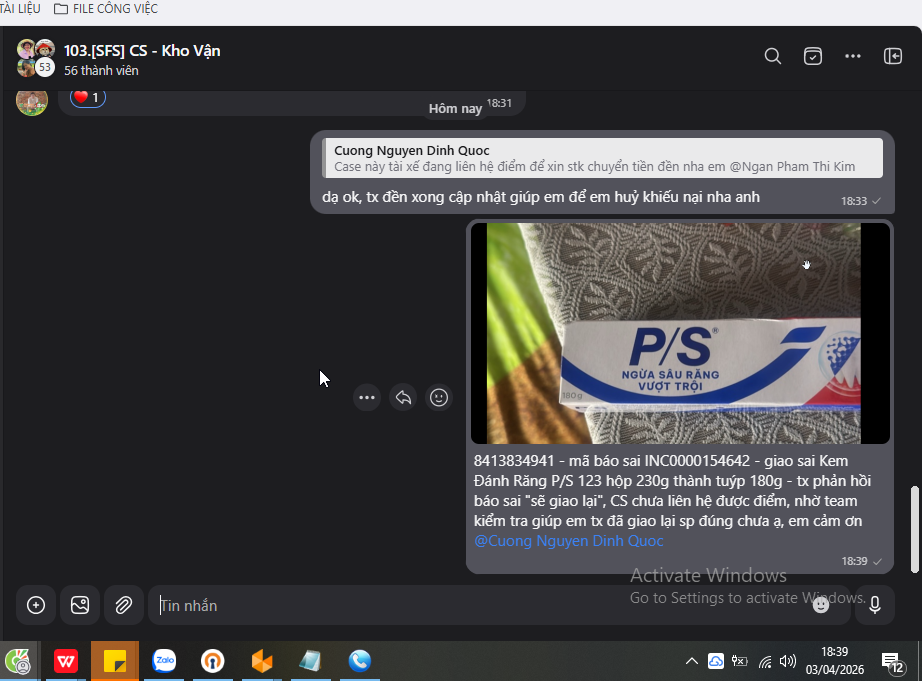Click the Hôm nay date separator
This screenshot has width=922, height=681.
[x=455, y=109]
